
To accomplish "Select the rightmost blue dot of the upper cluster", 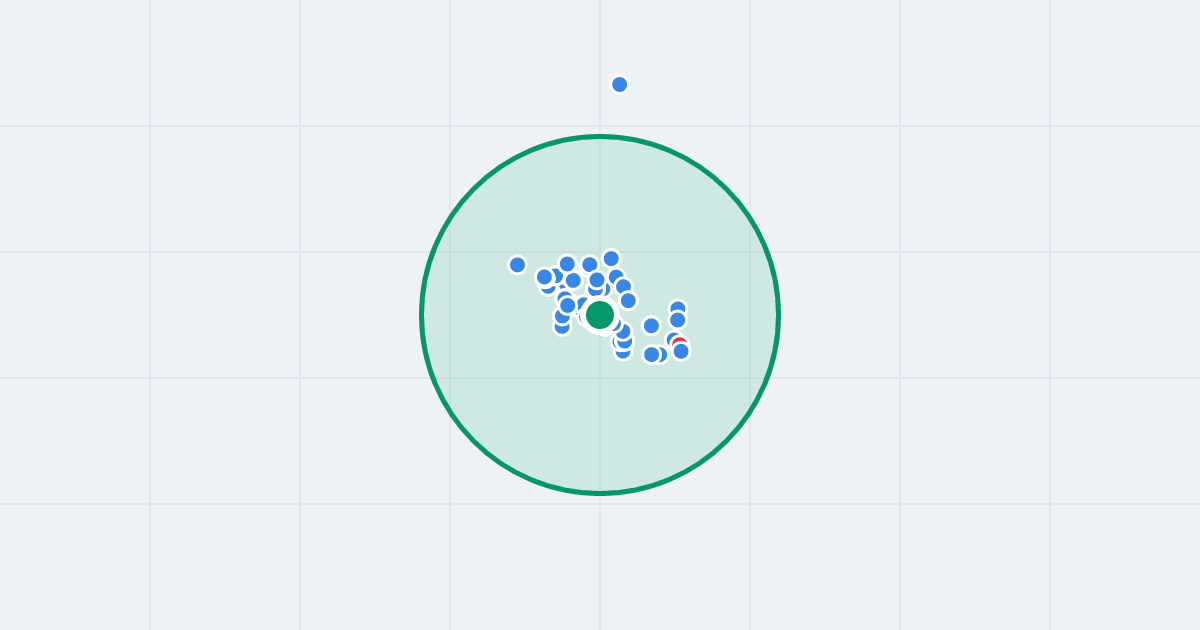I will tap(628, 300).
